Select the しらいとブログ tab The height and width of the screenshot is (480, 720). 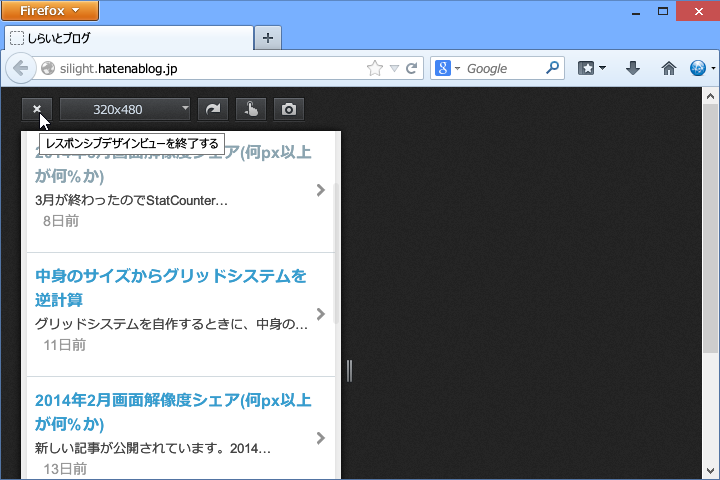tap(129, 38)
